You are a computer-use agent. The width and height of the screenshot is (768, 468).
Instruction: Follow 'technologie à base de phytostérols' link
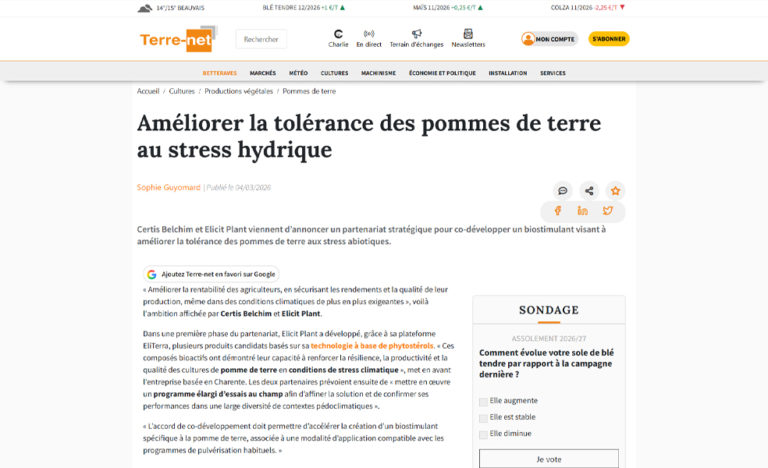pos(372,345)
